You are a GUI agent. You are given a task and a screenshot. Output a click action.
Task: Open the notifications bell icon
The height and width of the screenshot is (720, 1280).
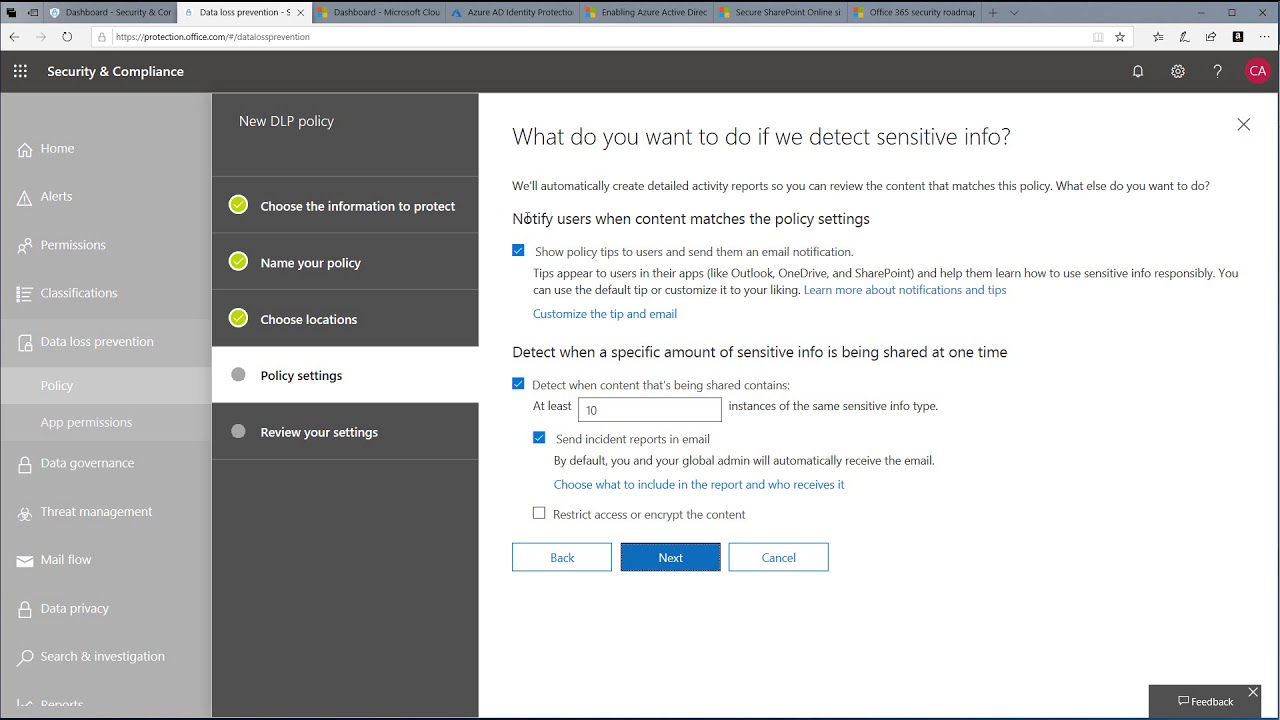pos(1138,71)
